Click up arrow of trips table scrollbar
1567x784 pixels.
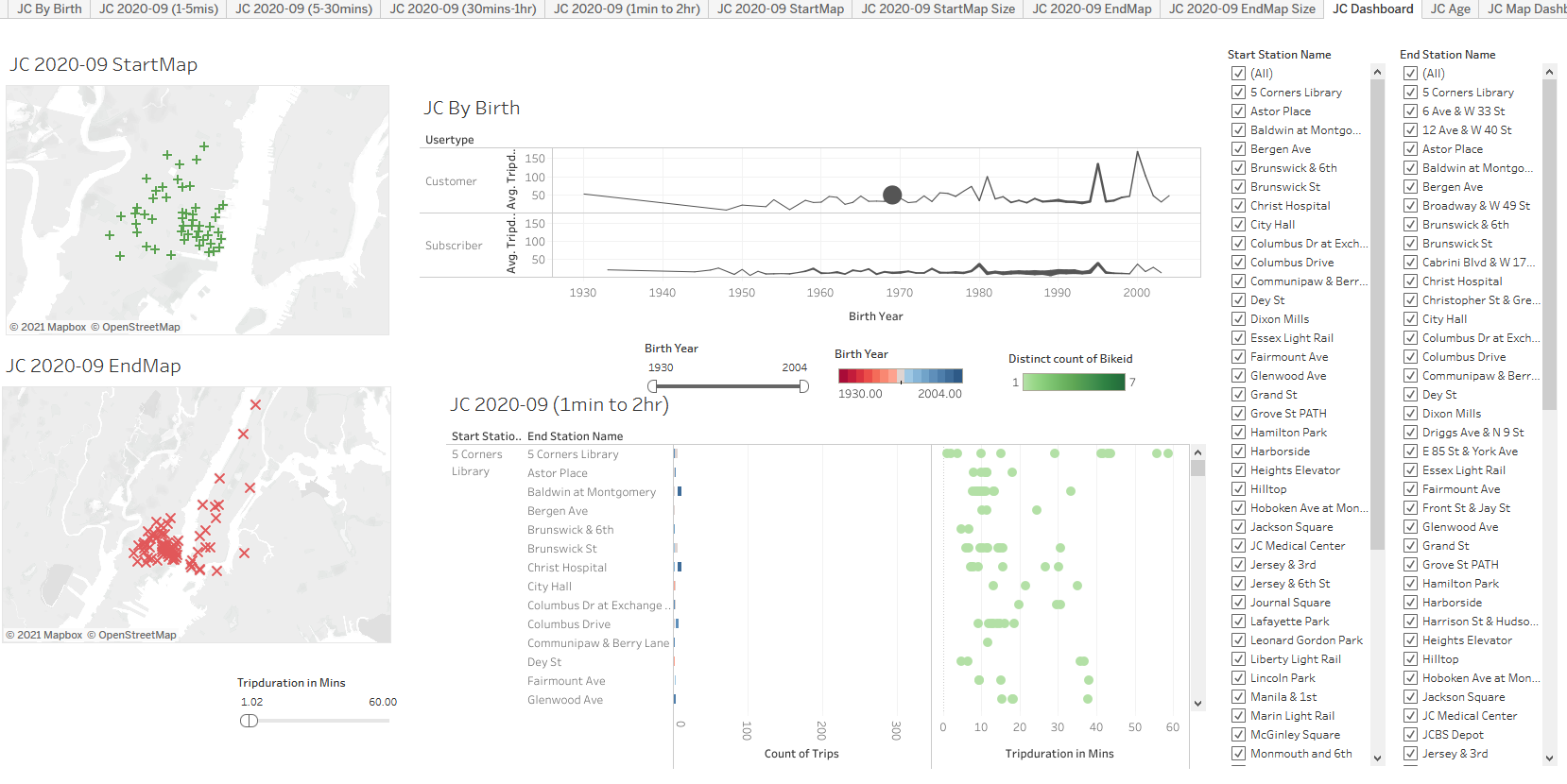1197,452
